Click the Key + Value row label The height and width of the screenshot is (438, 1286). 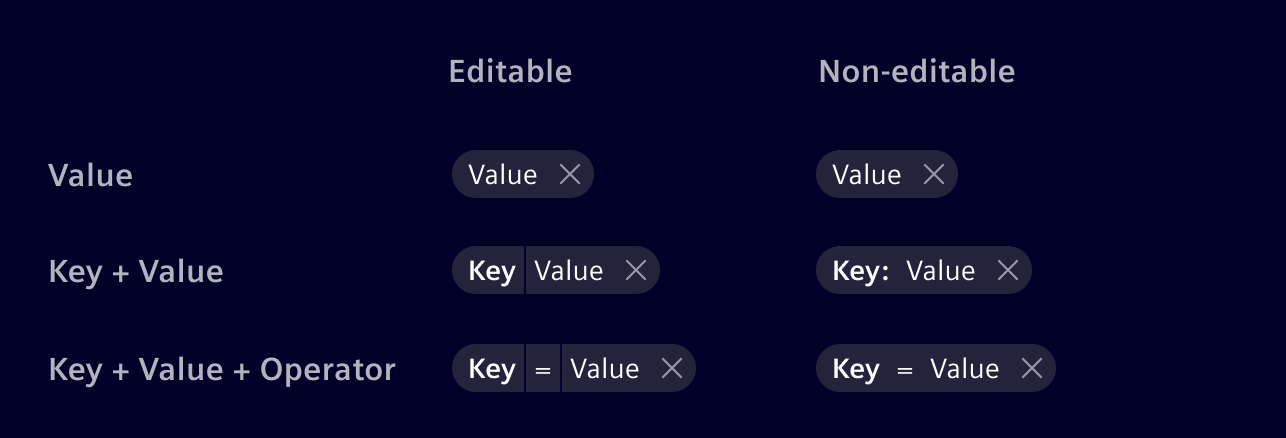136,271
